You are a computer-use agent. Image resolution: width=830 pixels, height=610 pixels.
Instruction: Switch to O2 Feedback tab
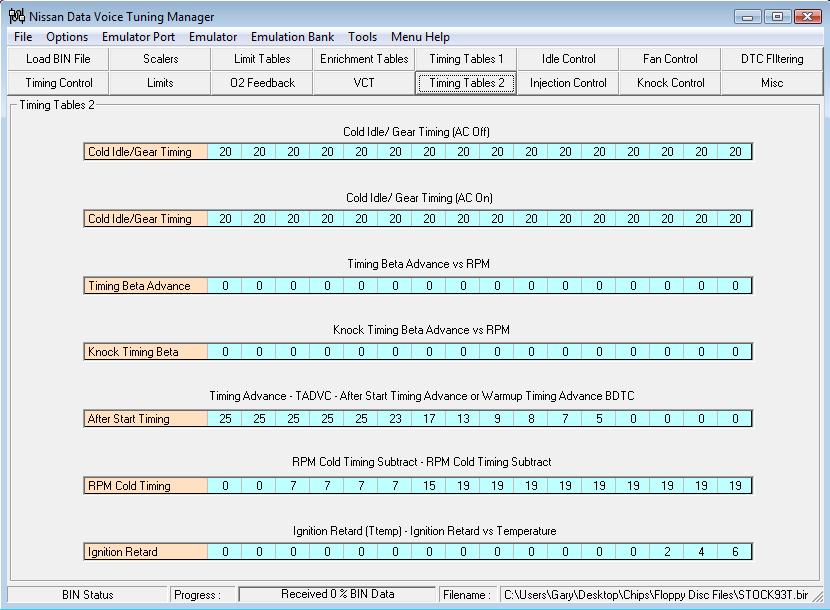(262, 83)
